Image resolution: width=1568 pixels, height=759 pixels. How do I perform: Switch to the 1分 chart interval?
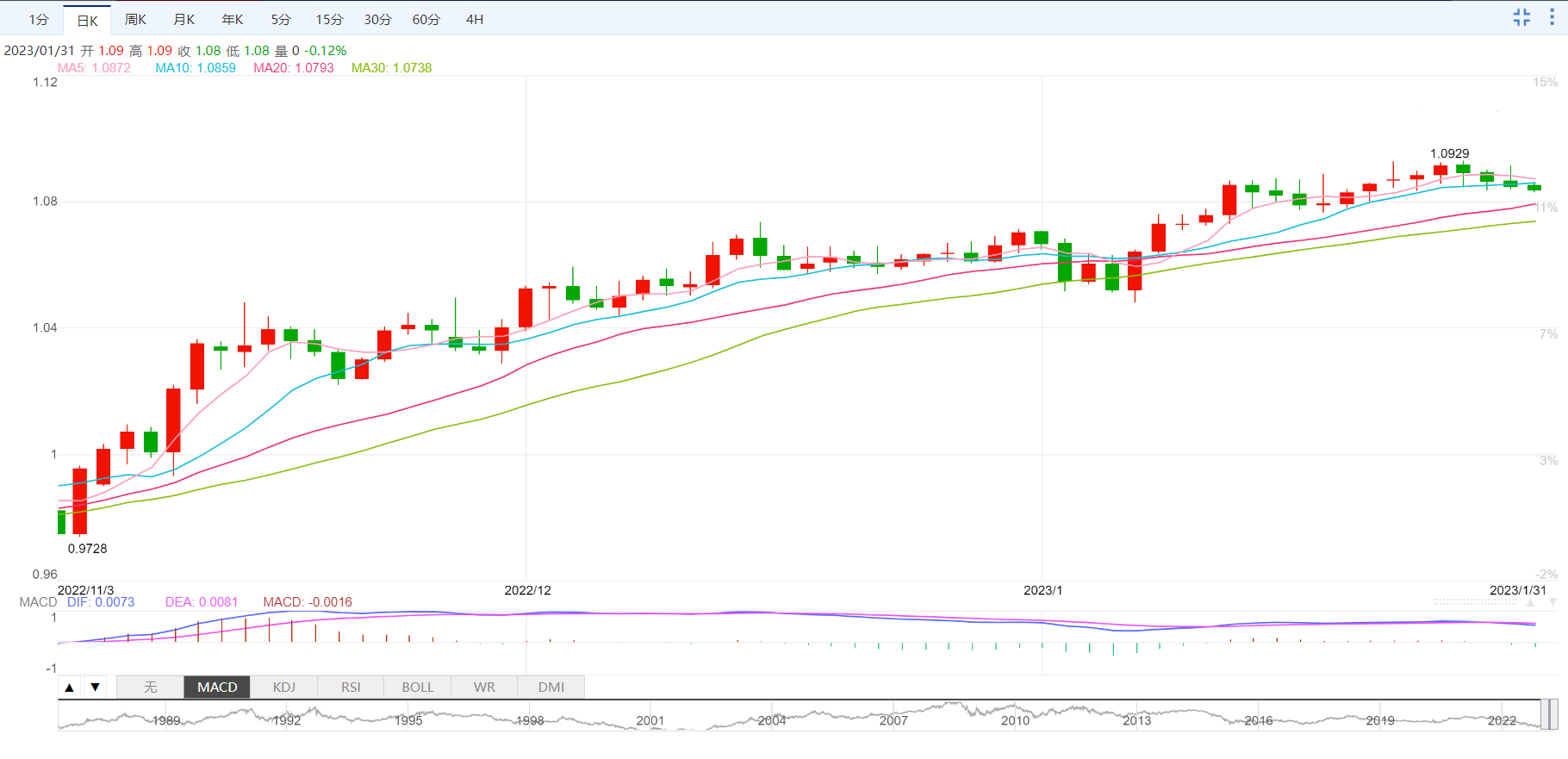[x=39, y=19]
